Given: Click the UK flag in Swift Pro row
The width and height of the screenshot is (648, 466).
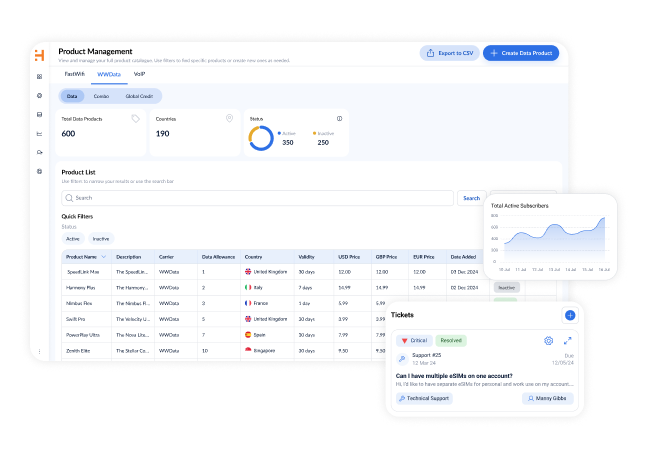Looking at the screenshot, I should click(x=248, y=319).
